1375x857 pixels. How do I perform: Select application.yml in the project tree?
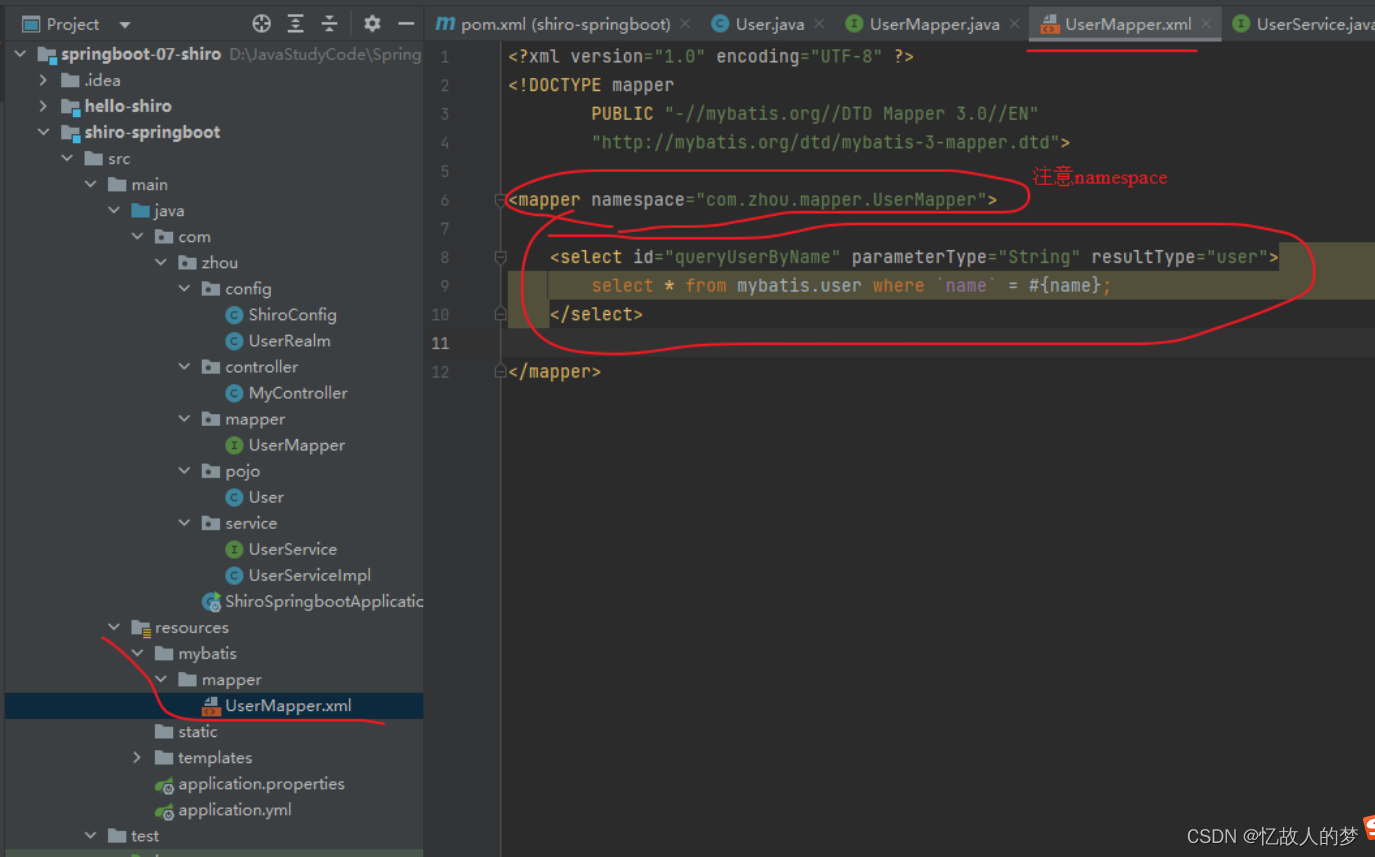point(234,810)
